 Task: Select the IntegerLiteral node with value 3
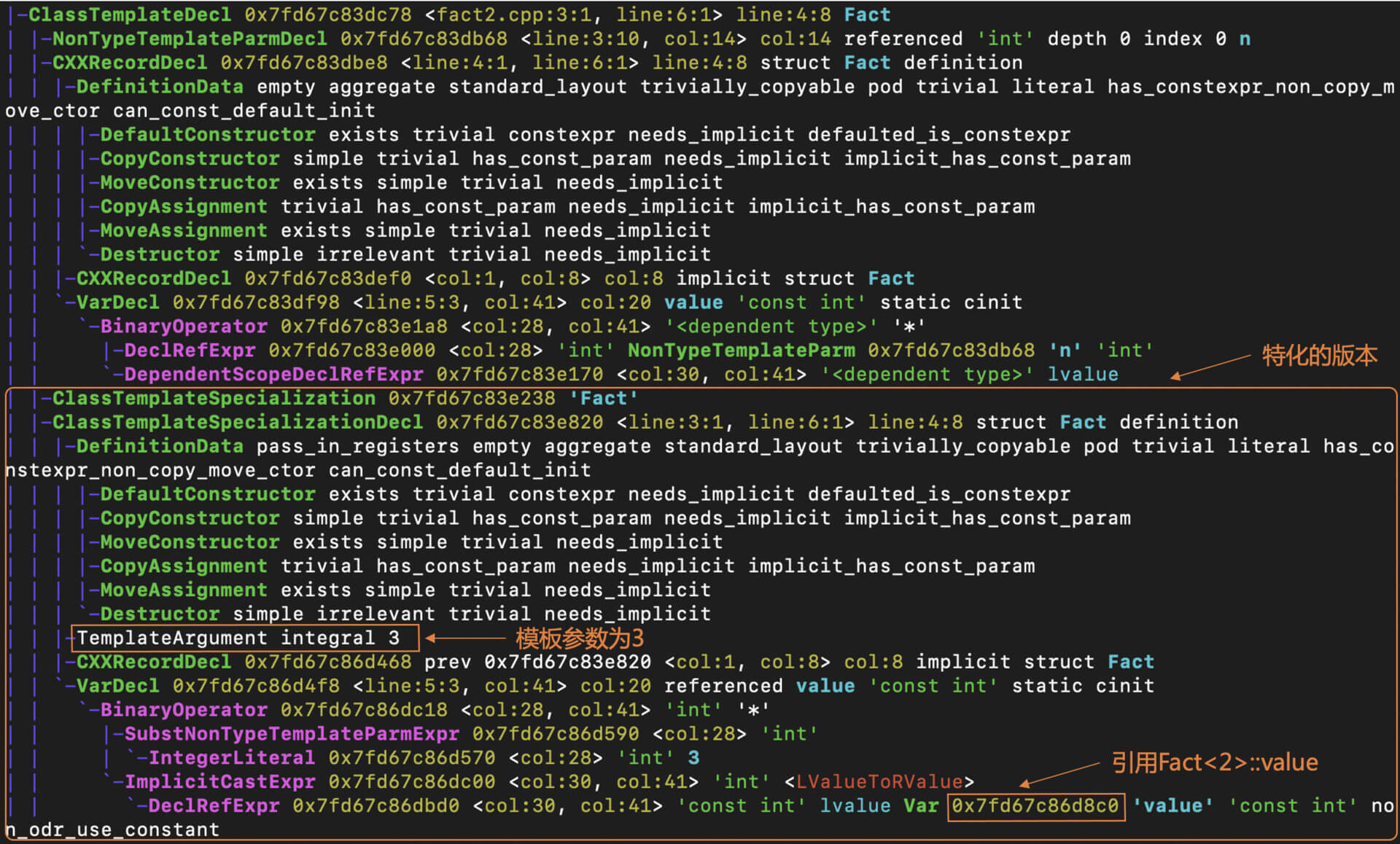pos(232,758)
